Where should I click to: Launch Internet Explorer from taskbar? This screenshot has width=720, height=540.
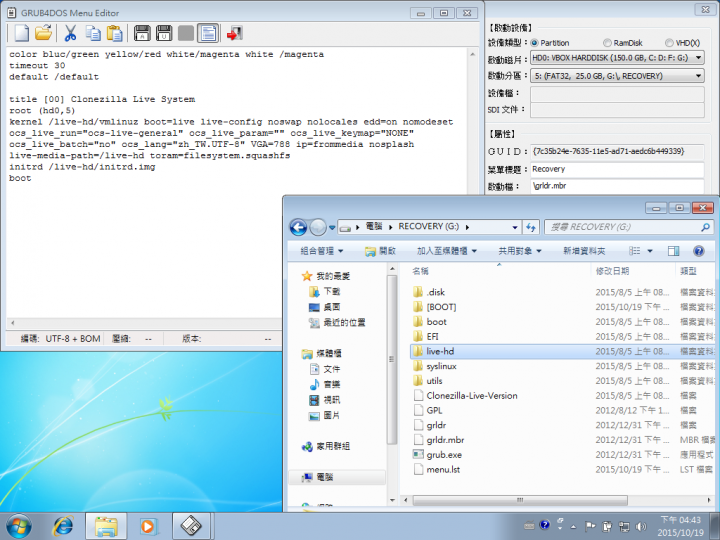tap(63, 526)
